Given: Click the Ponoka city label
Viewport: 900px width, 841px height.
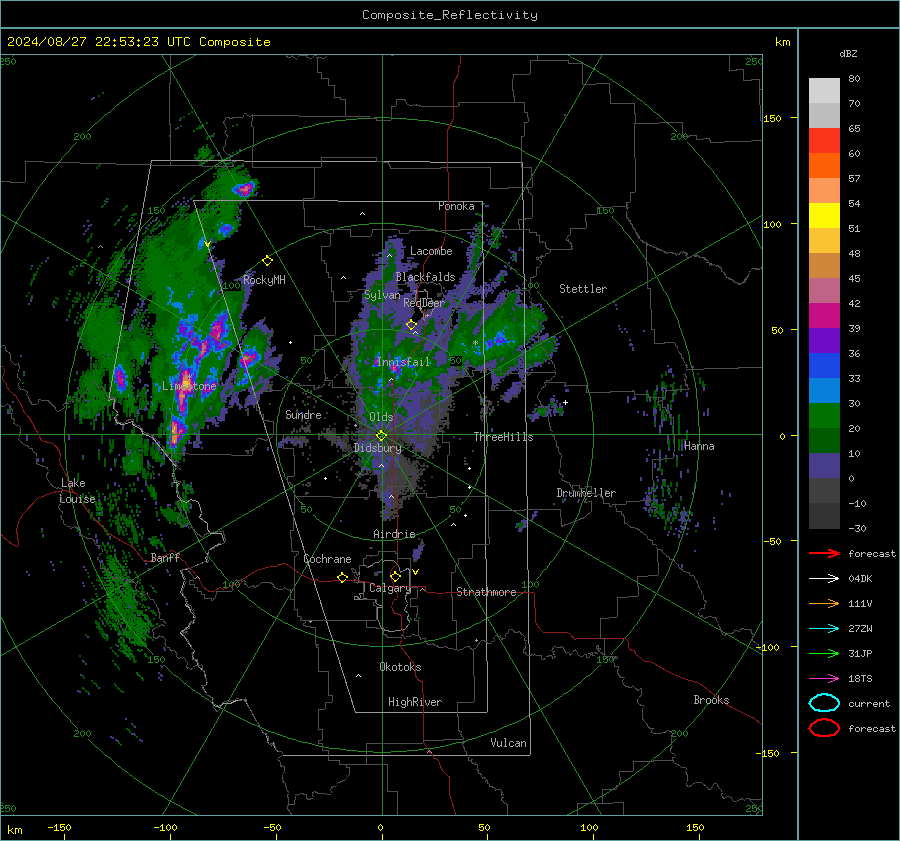Looking at the screenshot, I should click(456, 206).
